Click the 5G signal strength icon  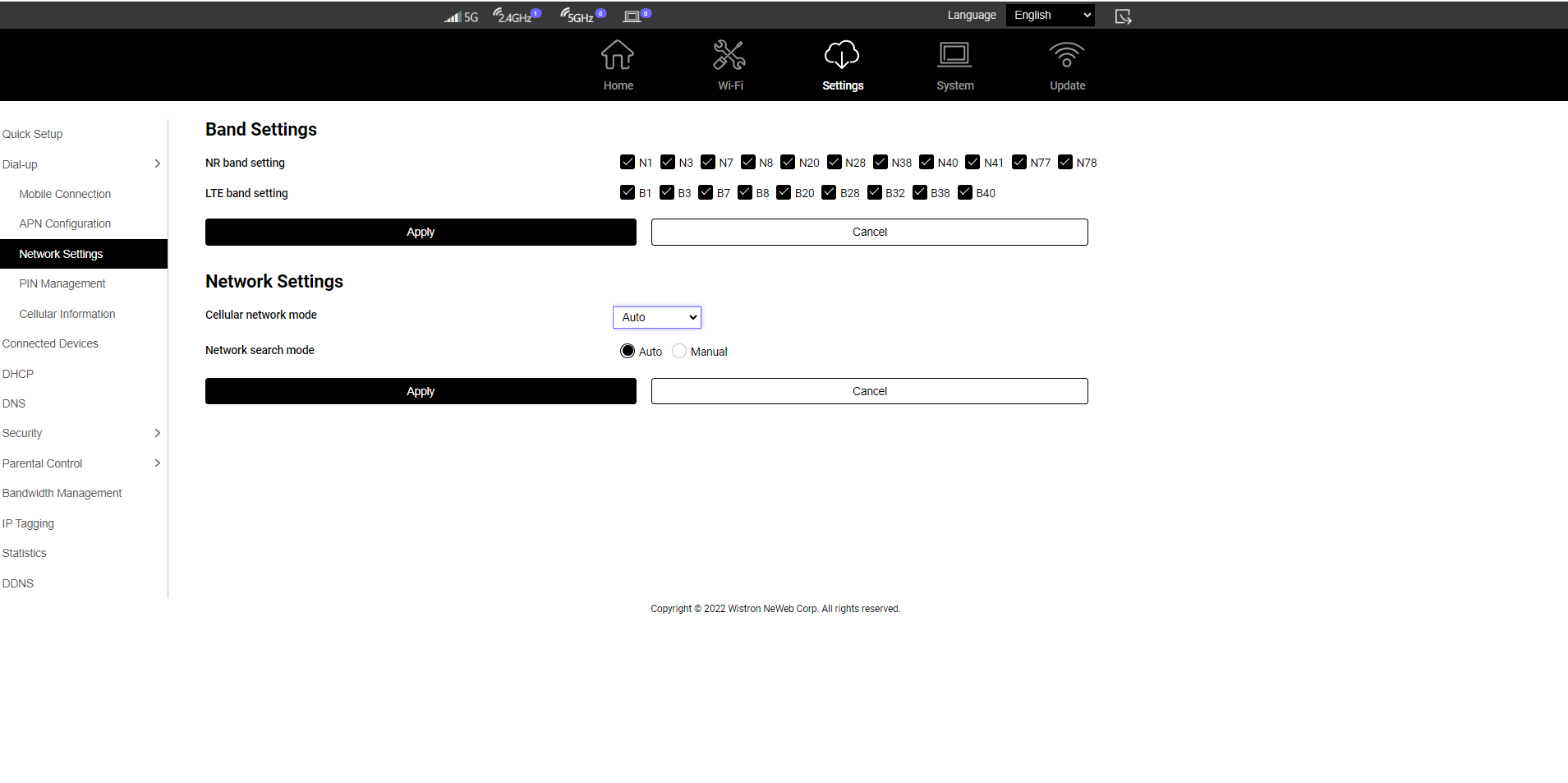click(461, 16)
